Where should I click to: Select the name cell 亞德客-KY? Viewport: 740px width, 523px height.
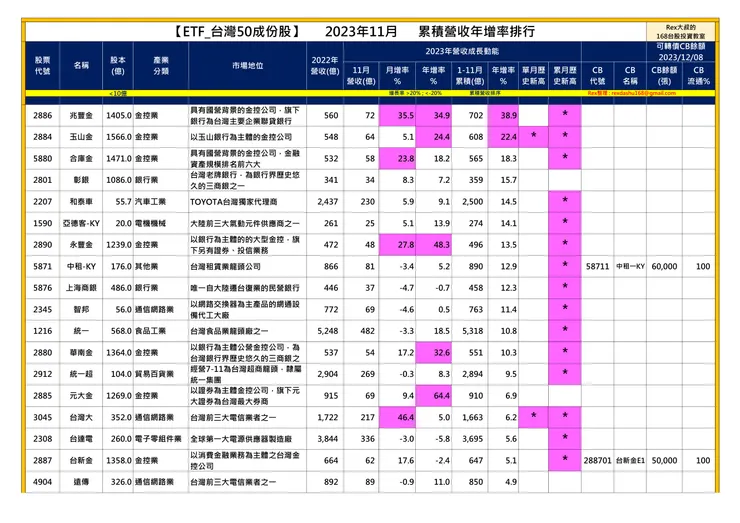coord(81,223)
